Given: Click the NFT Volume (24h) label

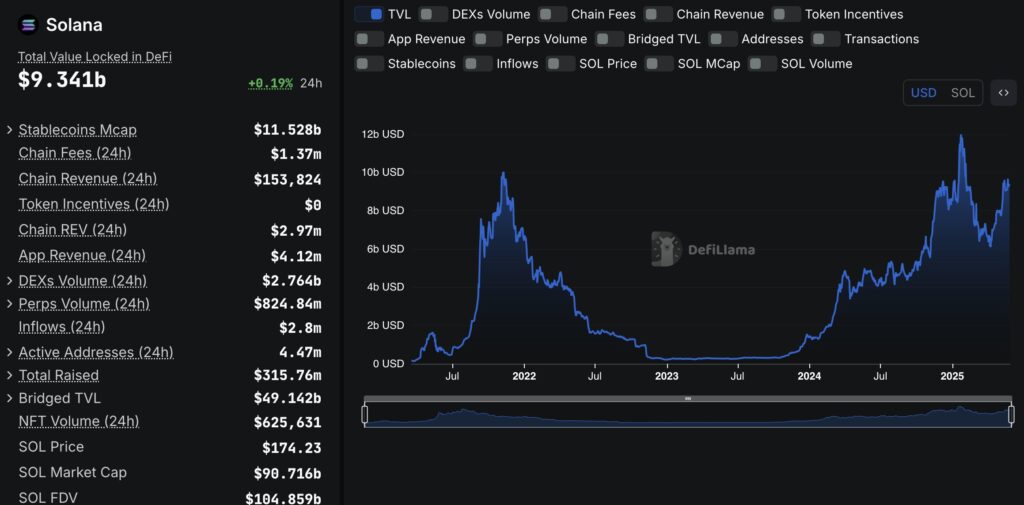Looking at the screenshot, I should point(78,421).
